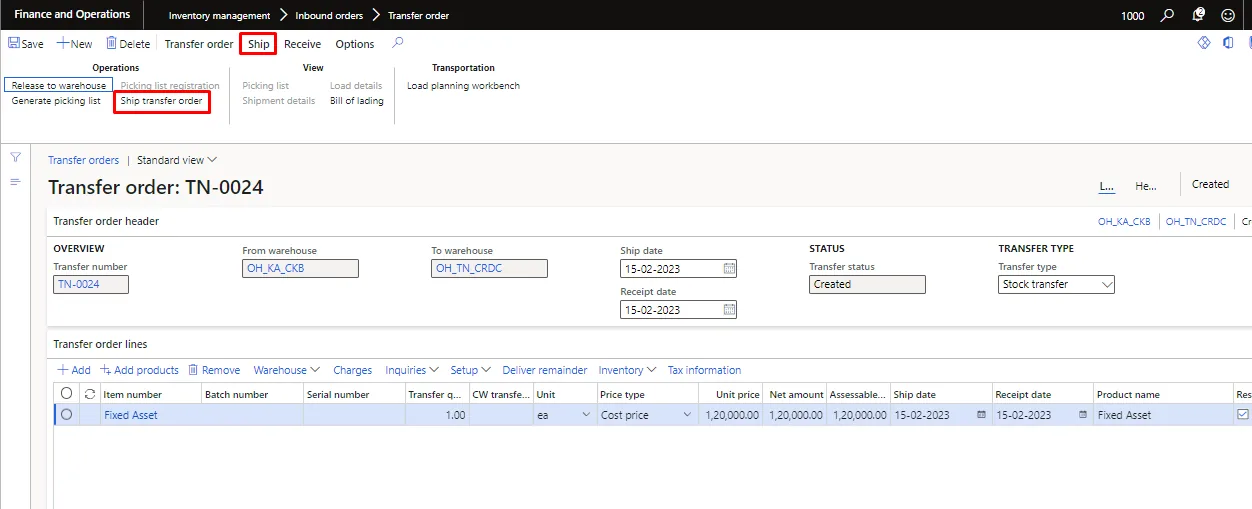Screen dimensions: 1252x509
Task: Click the Product name column header
Action: click(x=1128, y=394)
